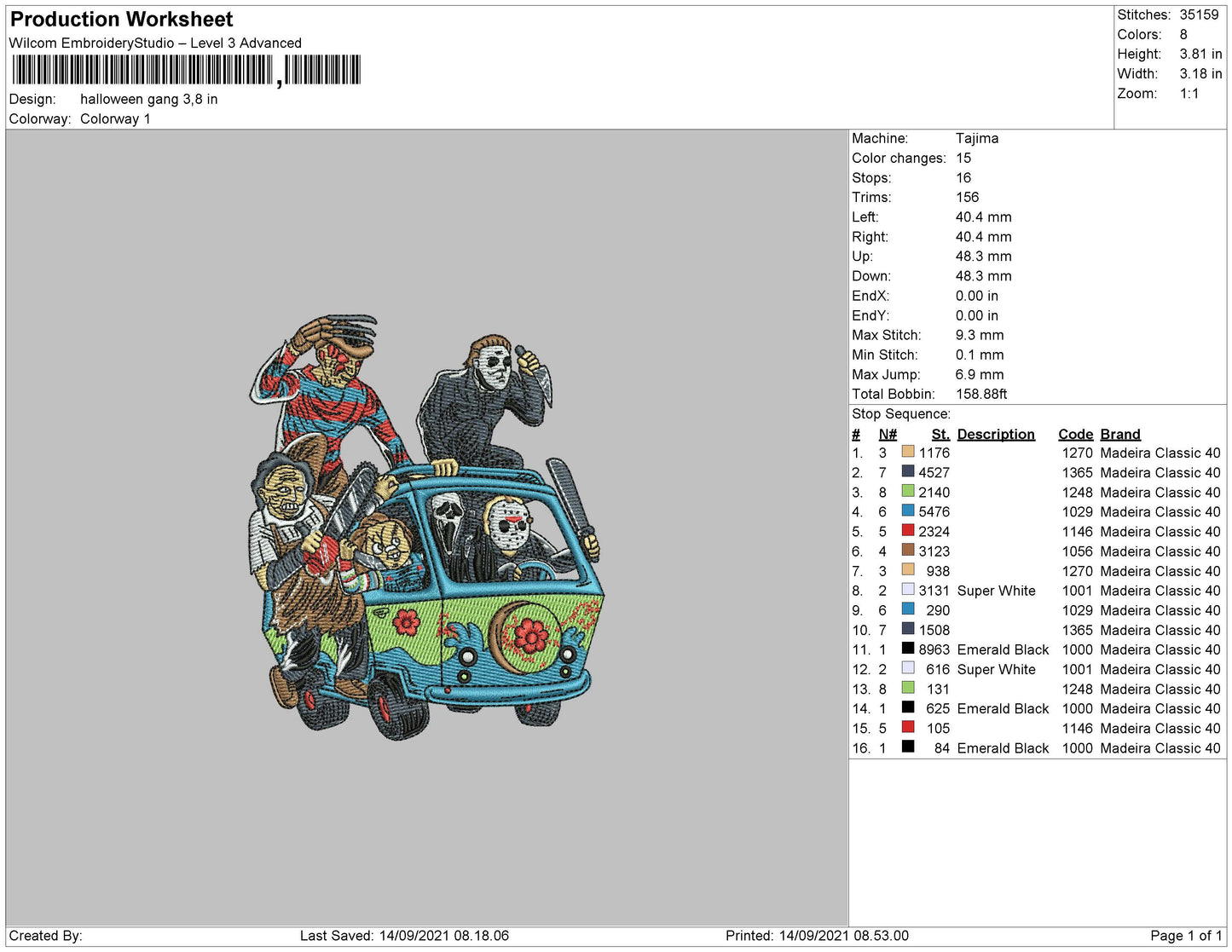Click the total stitches value "35159"
1232x952 pixels.
coord(1199,14)
